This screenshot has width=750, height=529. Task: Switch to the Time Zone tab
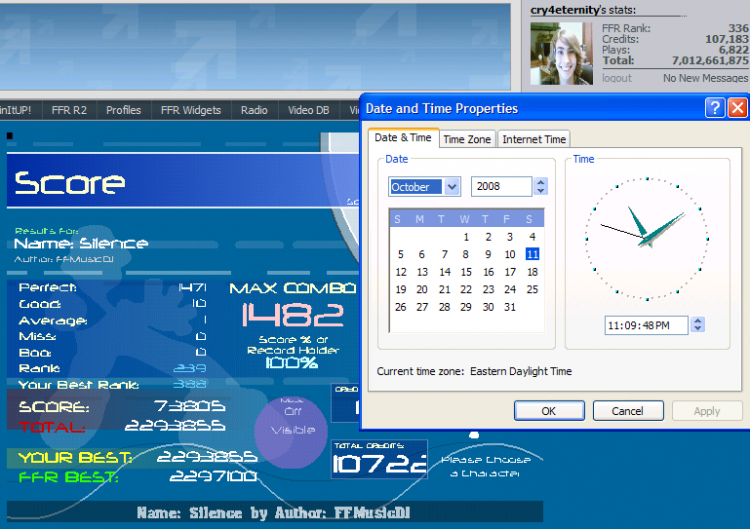467,140
